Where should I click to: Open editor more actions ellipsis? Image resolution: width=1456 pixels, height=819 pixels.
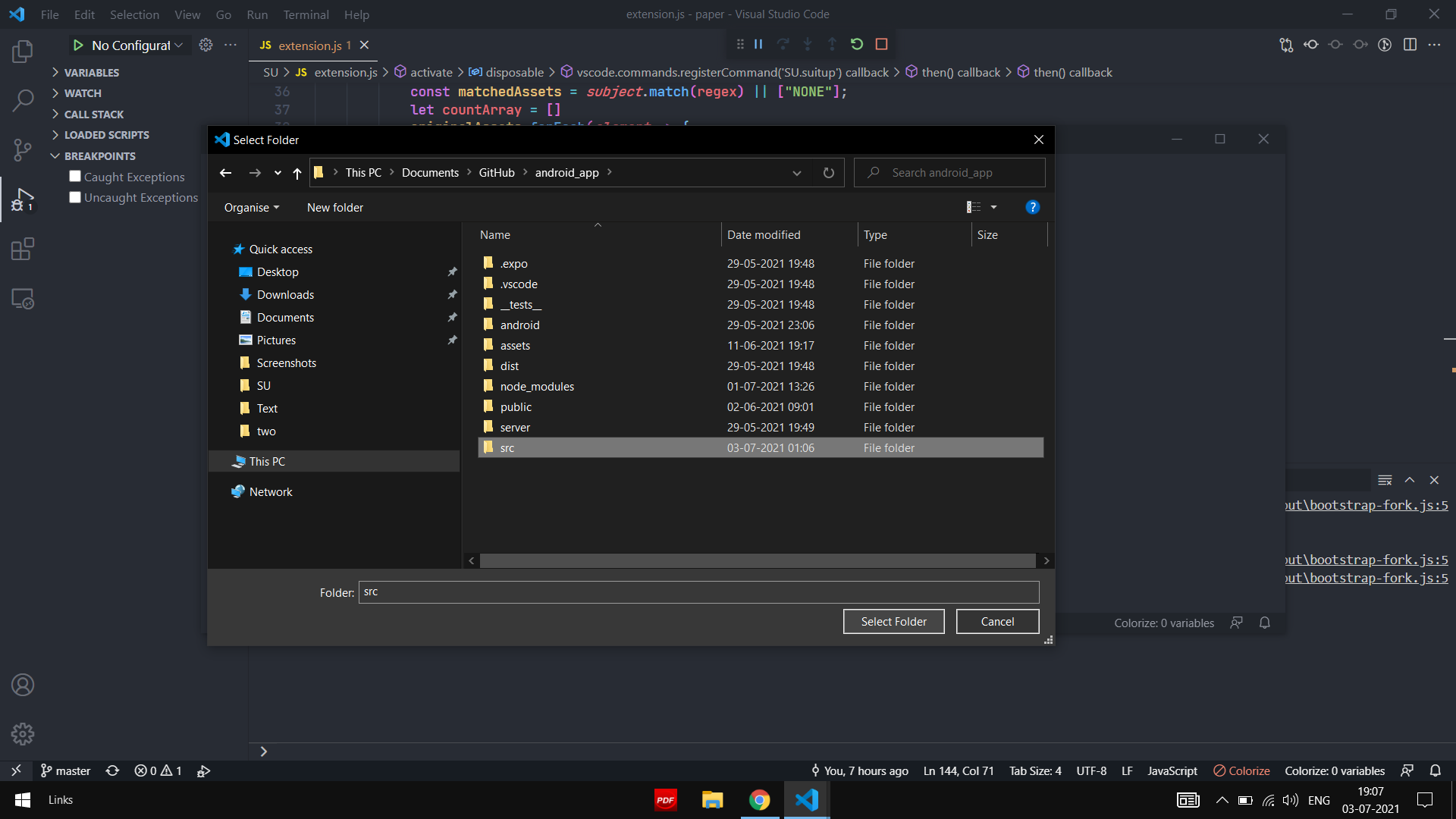pyautogui.click(x=1434, y=45)
